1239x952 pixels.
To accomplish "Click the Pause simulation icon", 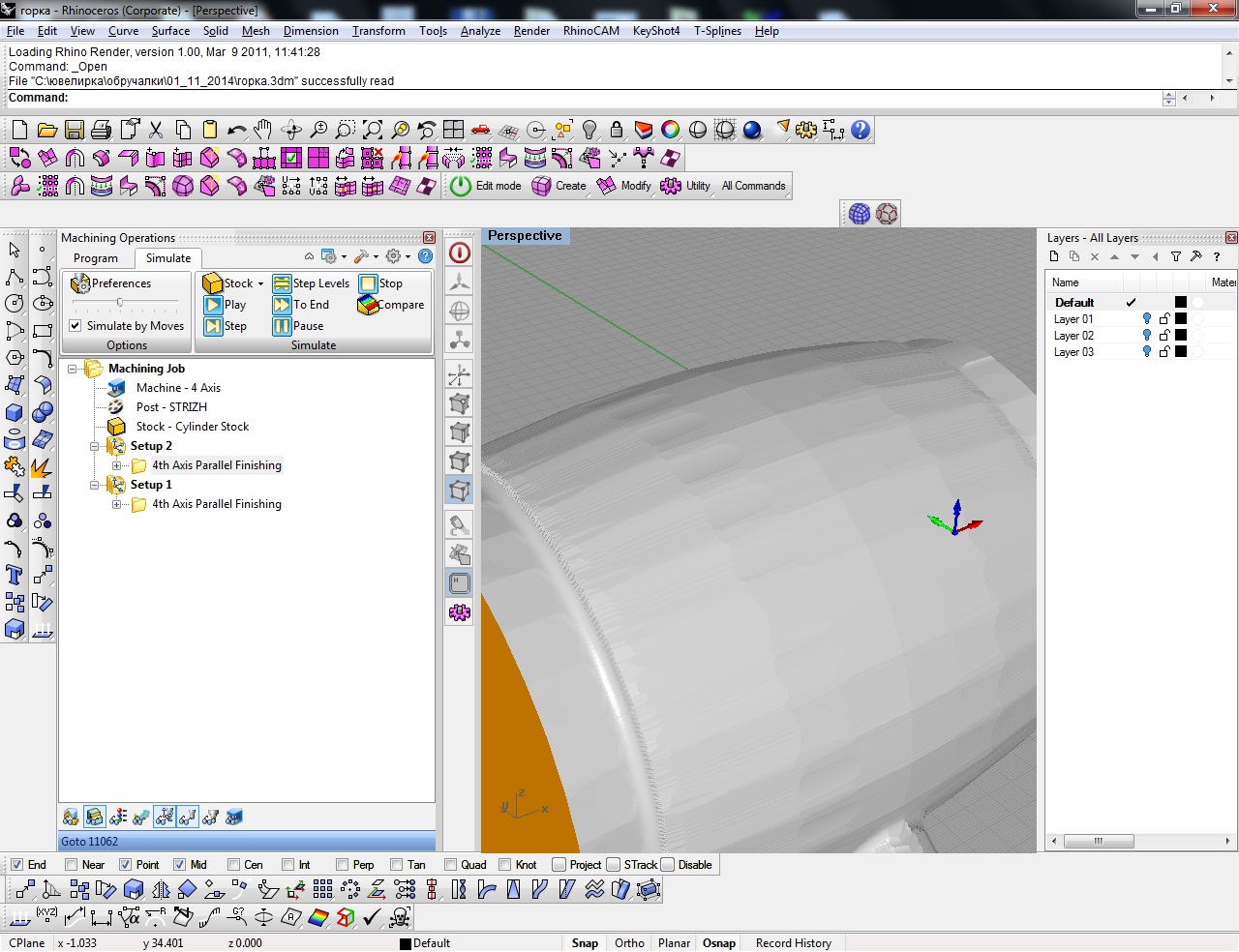I will pyautogui.click(x=282, y=326).
